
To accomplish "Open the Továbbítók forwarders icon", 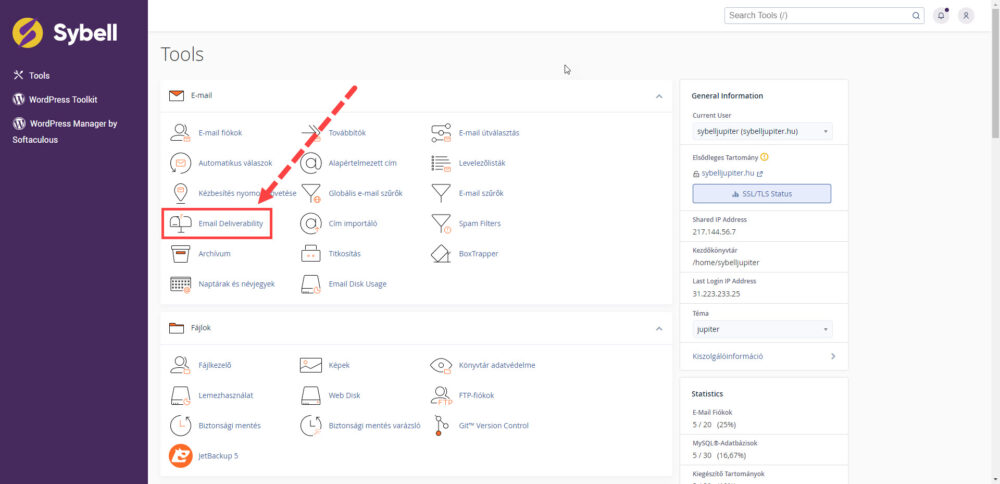I will pyautogui.click(x=311, y=133).
